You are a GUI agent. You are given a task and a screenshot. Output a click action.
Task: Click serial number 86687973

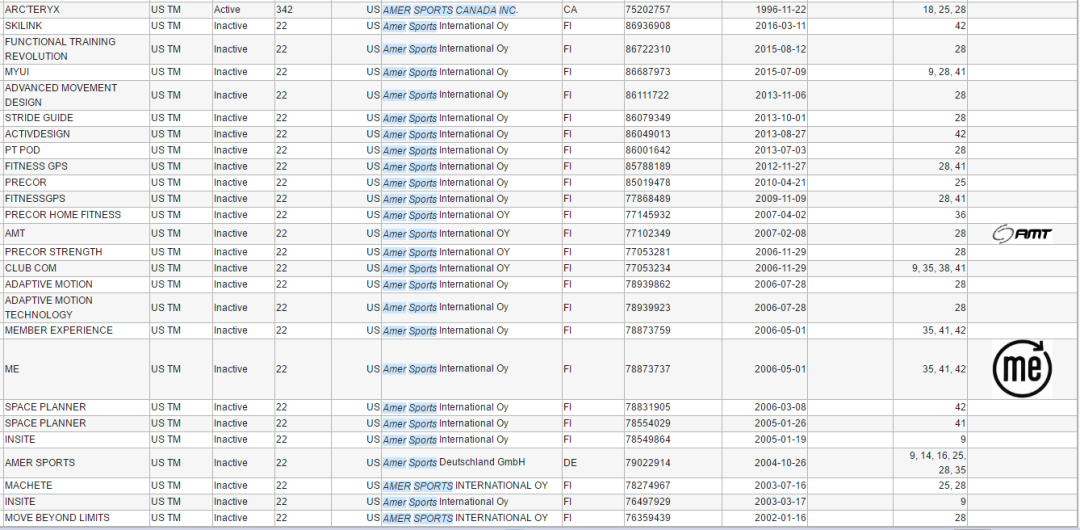[647, 72]
